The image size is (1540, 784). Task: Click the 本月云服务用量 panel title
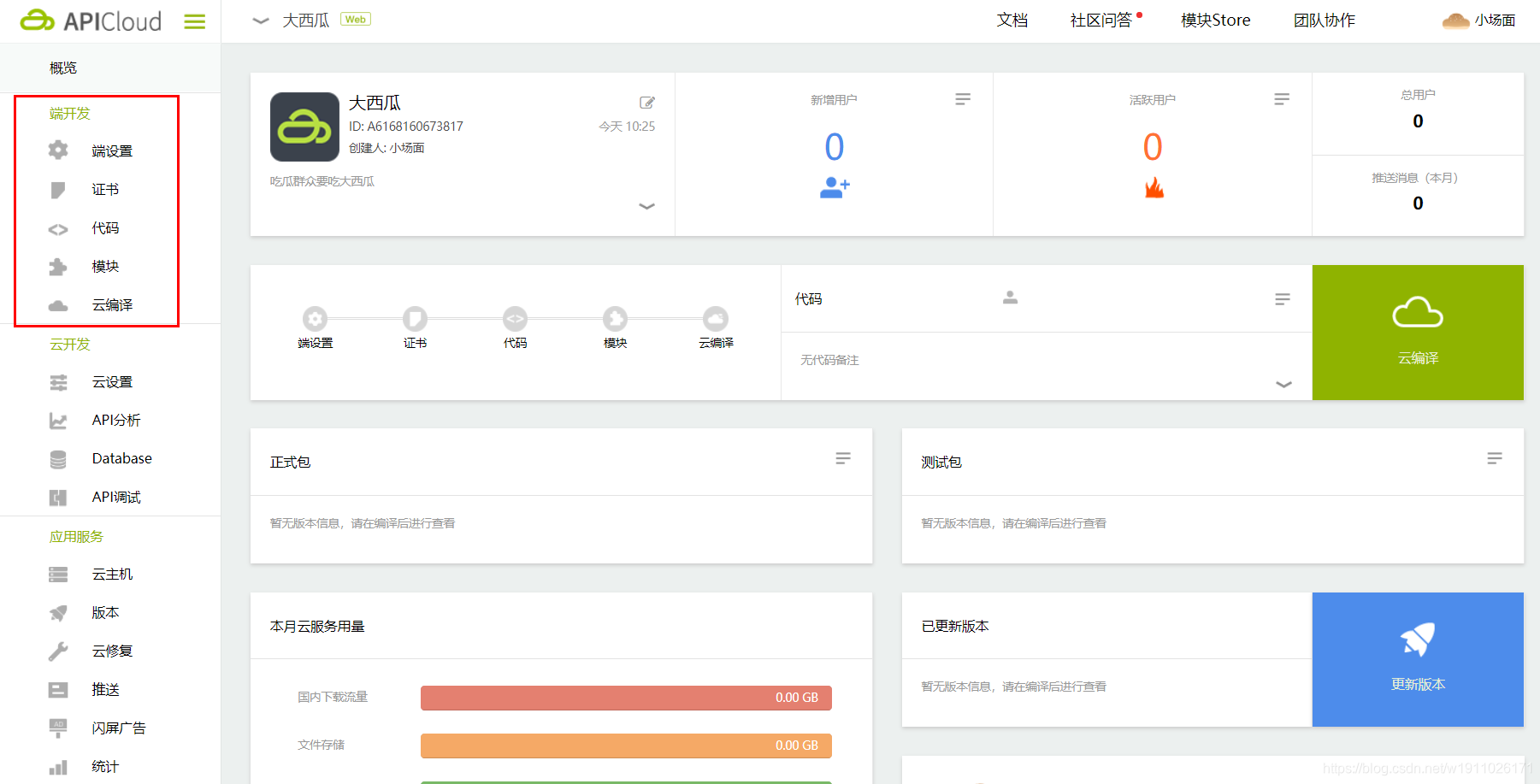pos(317,627)
